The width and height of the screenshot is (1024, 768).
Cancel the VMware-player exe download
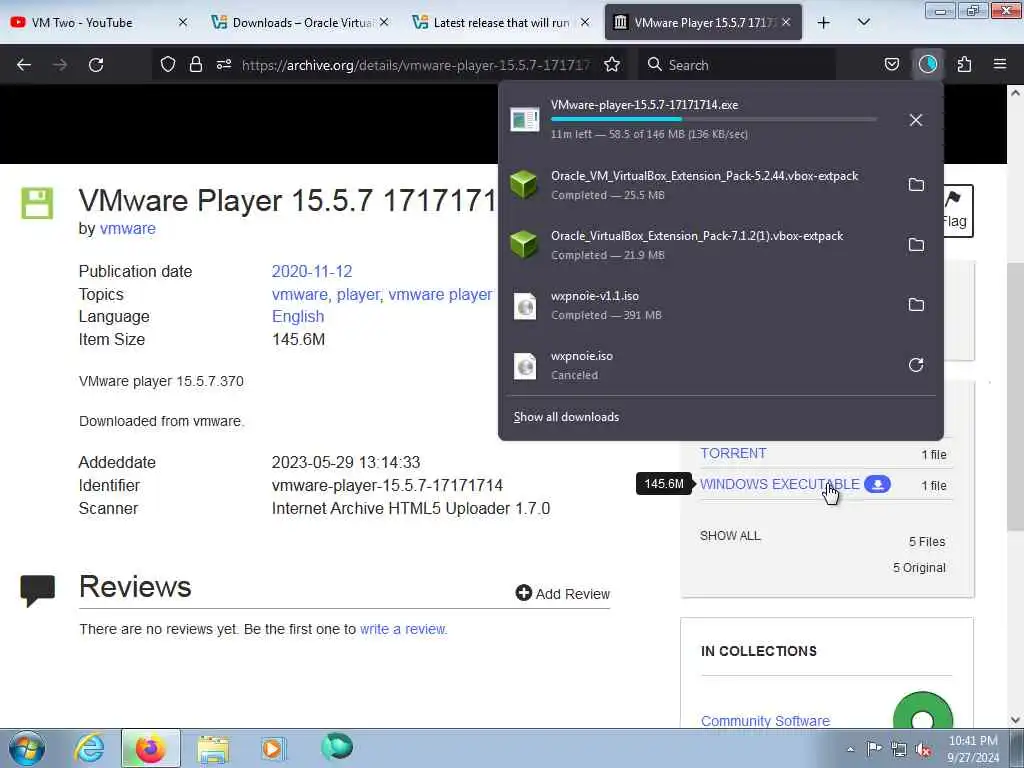click(916, 120)
